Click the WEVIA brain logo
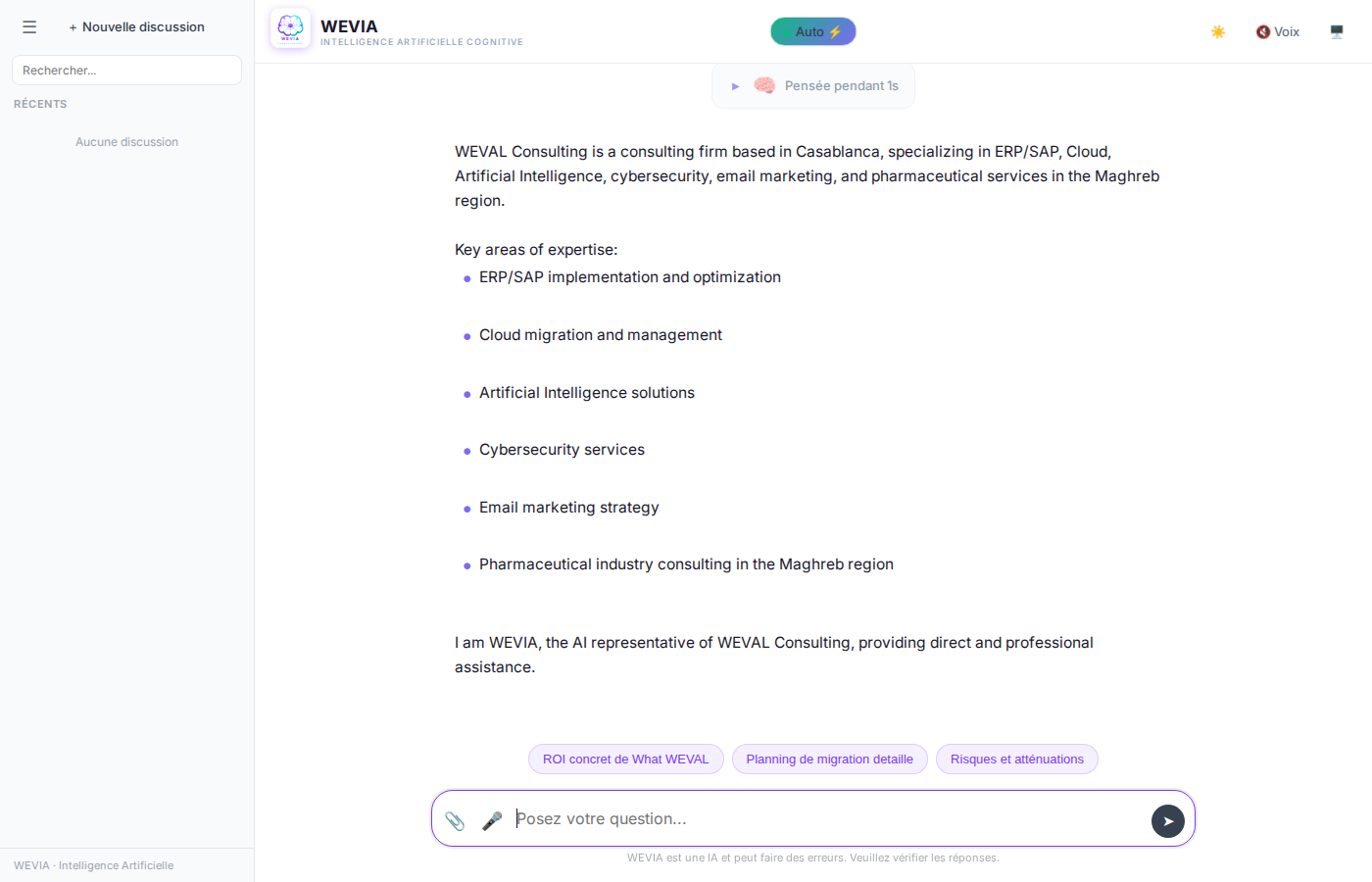 click(x=290, y=28)
